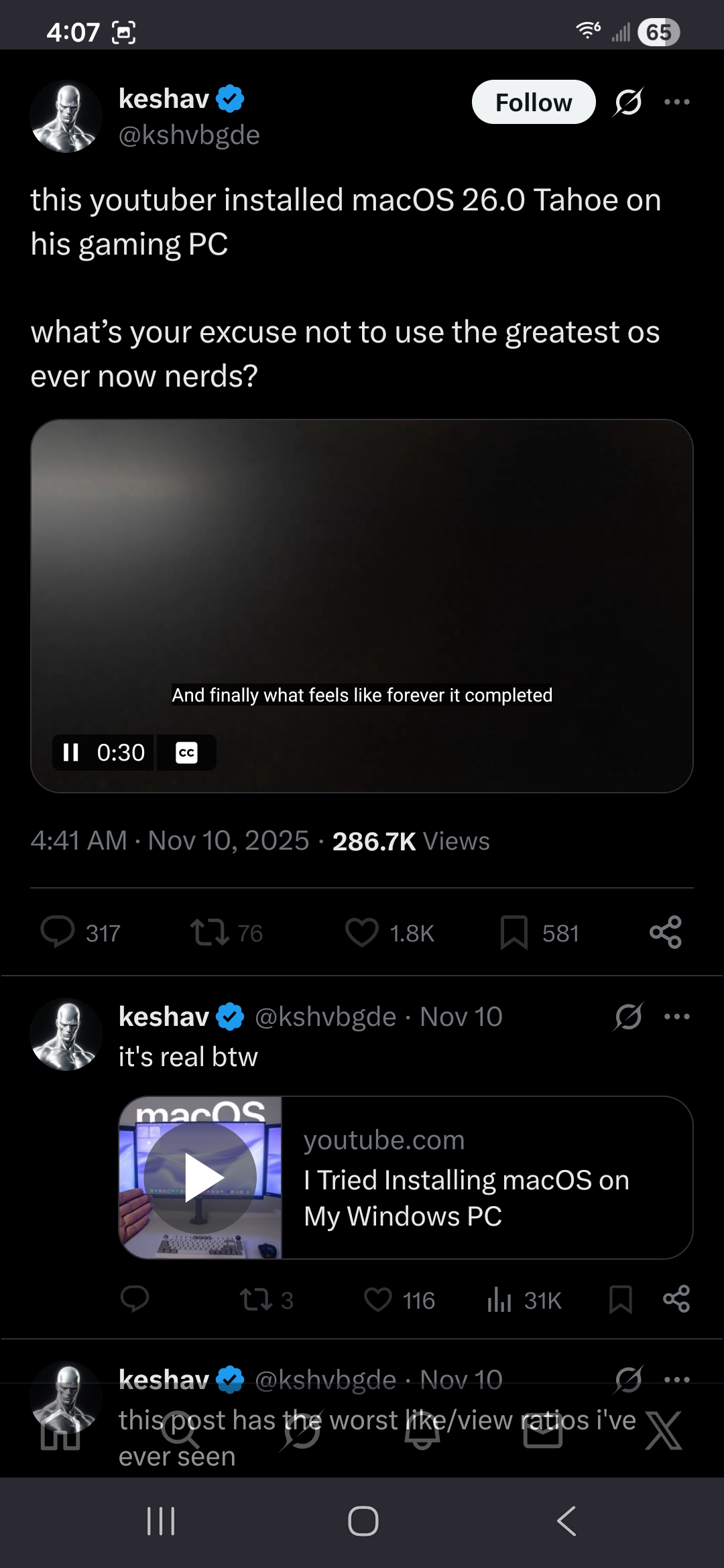Open more options on the main post
Image resolution: width=724 pixels, height=1568 pixels.
676,102
